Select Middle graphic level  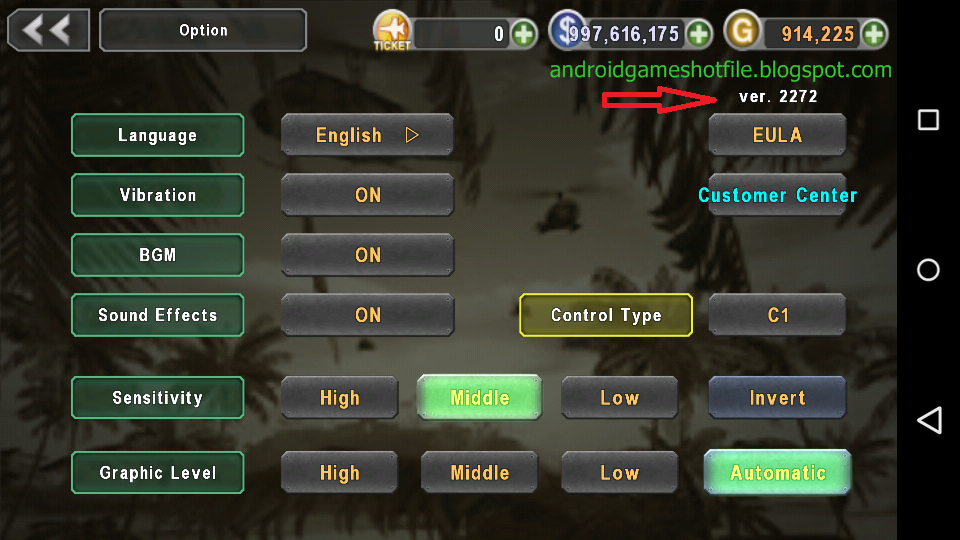point(479,473)
